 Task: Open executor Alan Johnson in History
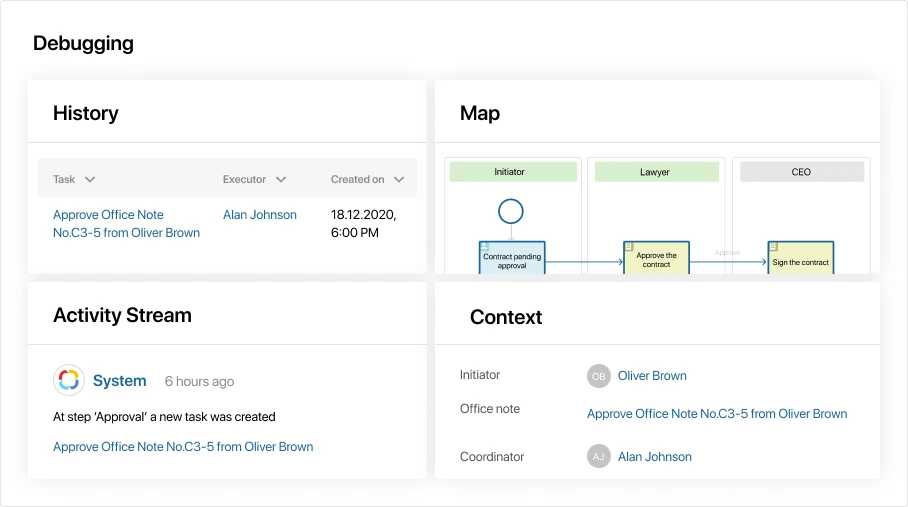[259, 215]
